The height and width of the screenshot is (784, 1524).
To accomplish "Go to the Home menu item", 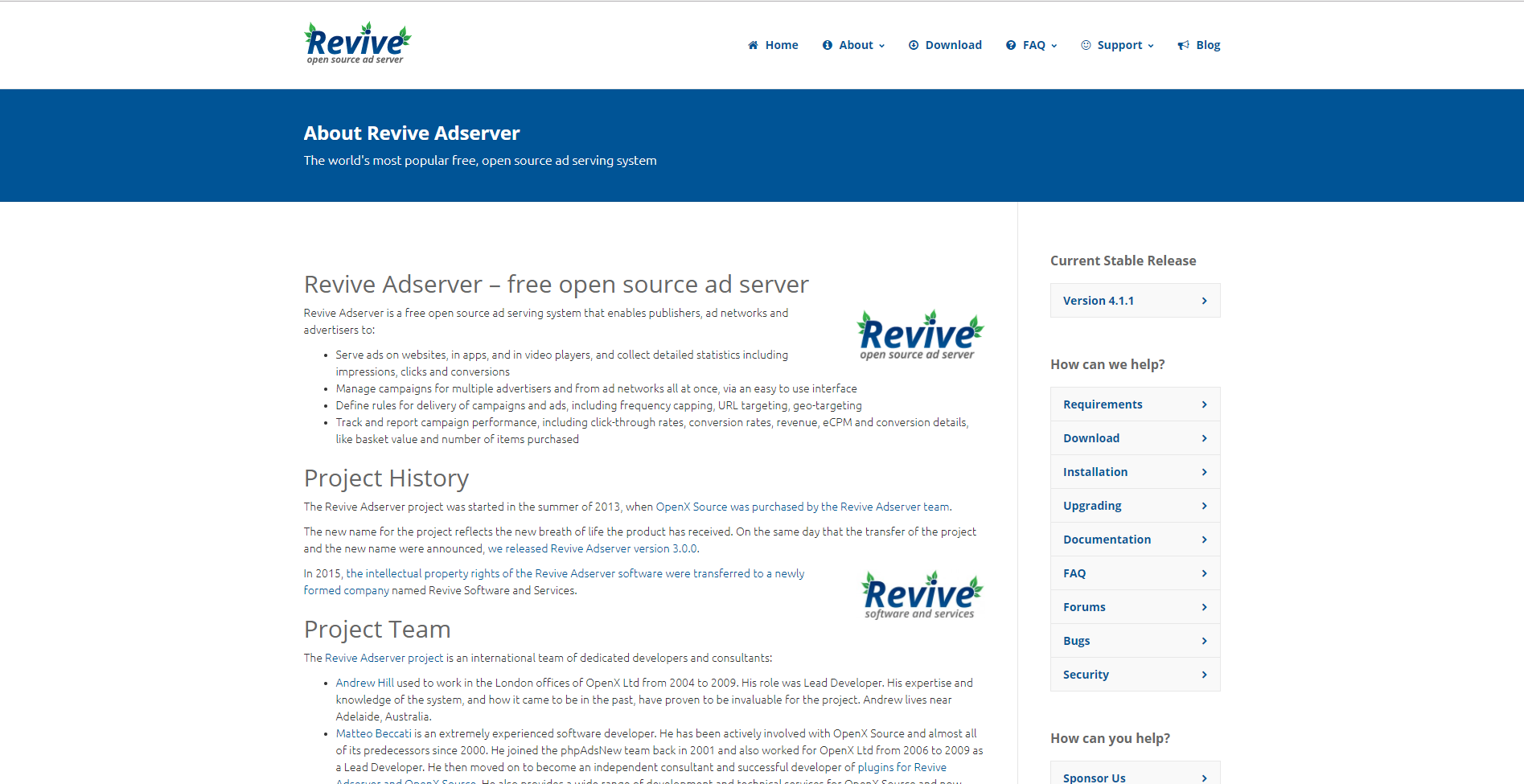I will [773, 45].
